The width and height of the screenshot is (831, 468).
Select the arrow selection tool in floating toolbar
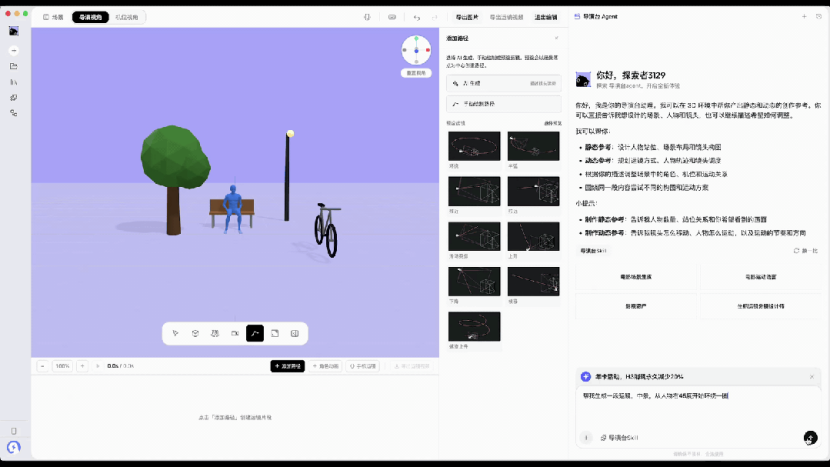175,333
